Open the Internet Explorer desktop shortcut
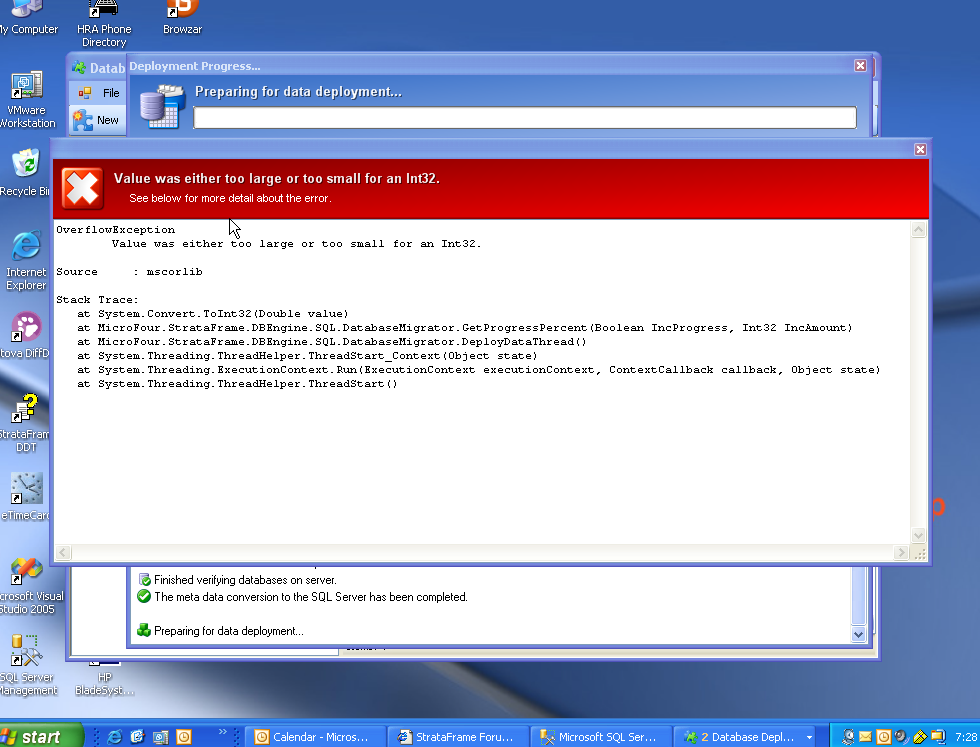Screen dimensions: 980x747 26,260
